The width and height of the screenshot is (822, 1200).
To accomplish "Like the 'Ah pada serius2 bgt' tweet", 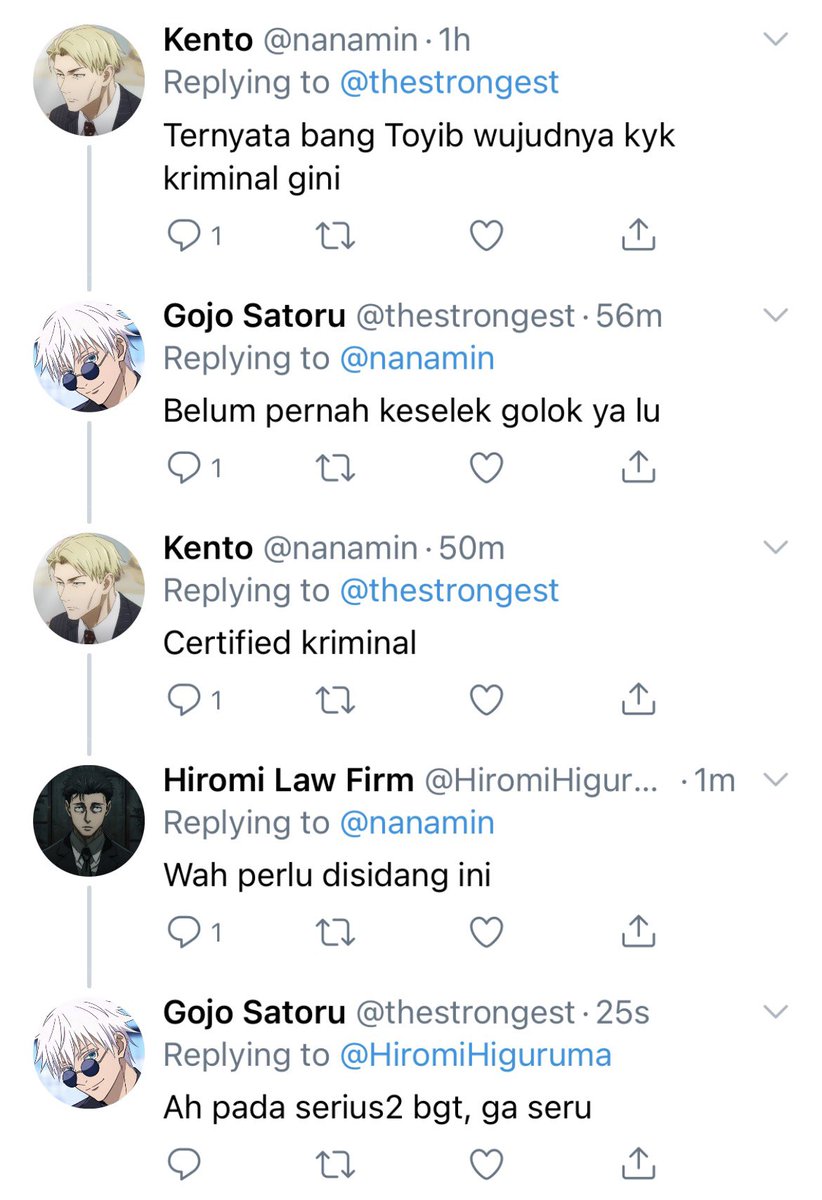I will tap(486, 1163).
